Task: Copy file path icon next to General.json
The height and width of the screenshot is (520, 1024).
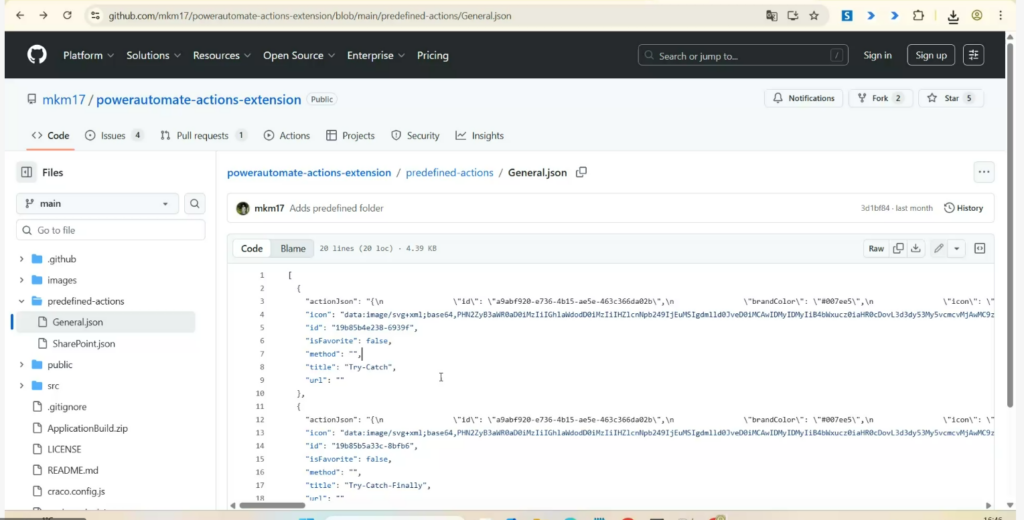Action: coord(581,172)
